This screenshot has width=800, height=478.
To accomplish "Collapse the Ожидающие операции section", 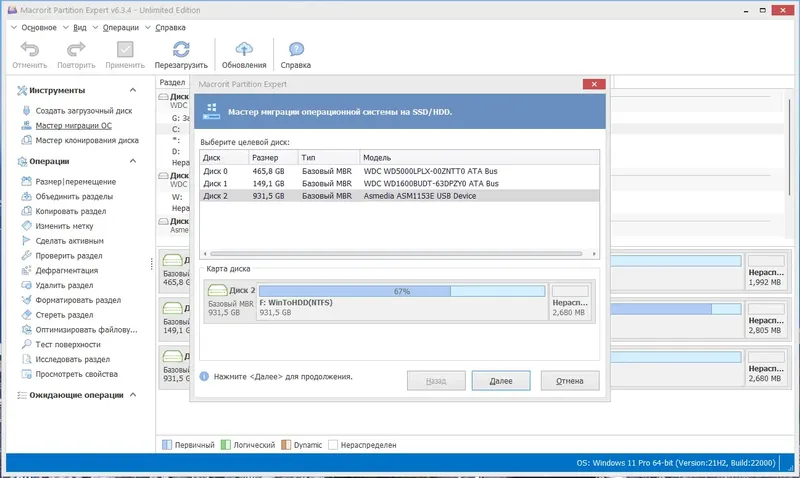I will click(x=133, y=395).
